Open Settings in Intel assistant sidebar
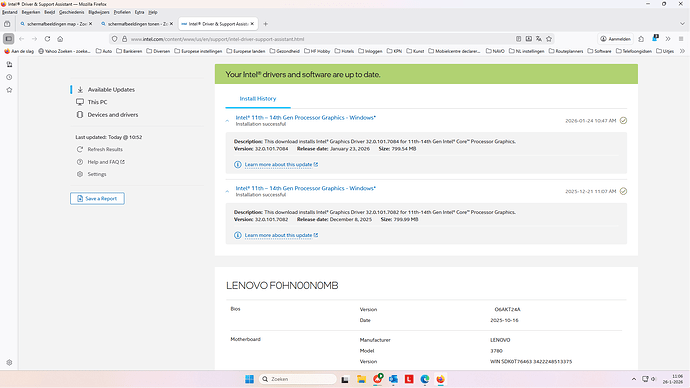The width and height of the screenshot is (690, 388). pos(97,174)
